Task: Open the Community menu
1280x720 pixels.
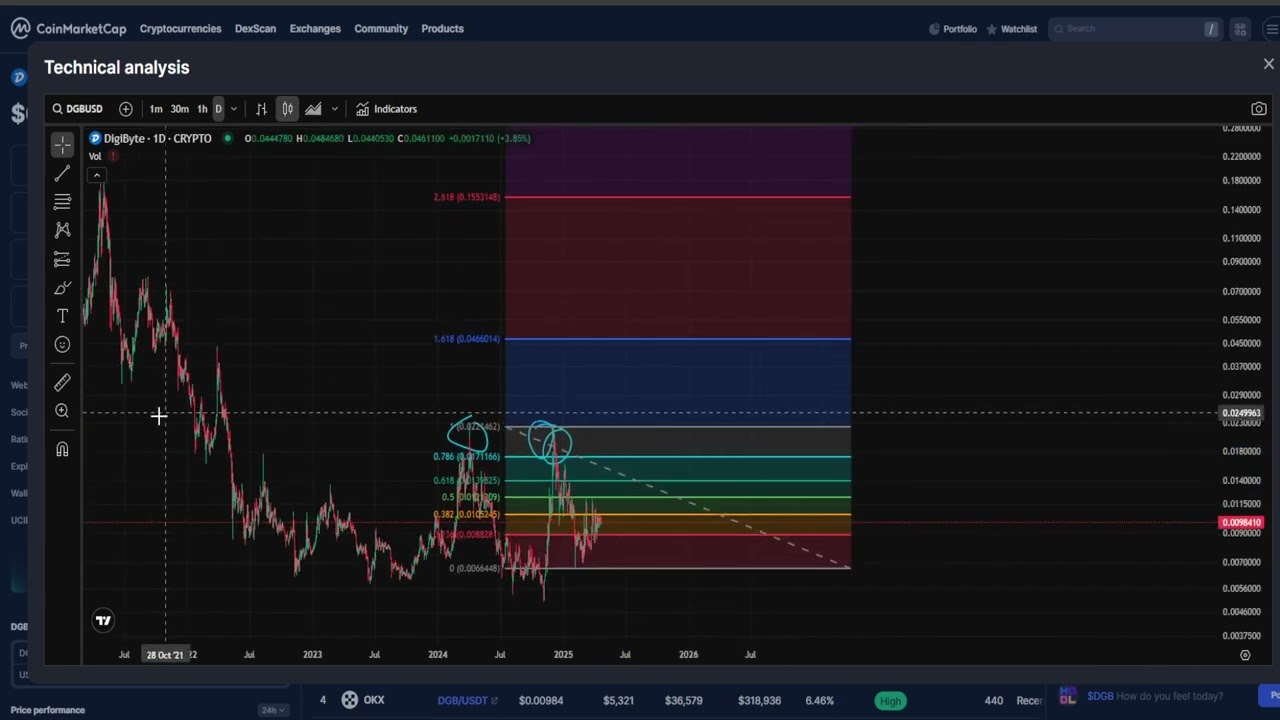Action: pos(381,29)
